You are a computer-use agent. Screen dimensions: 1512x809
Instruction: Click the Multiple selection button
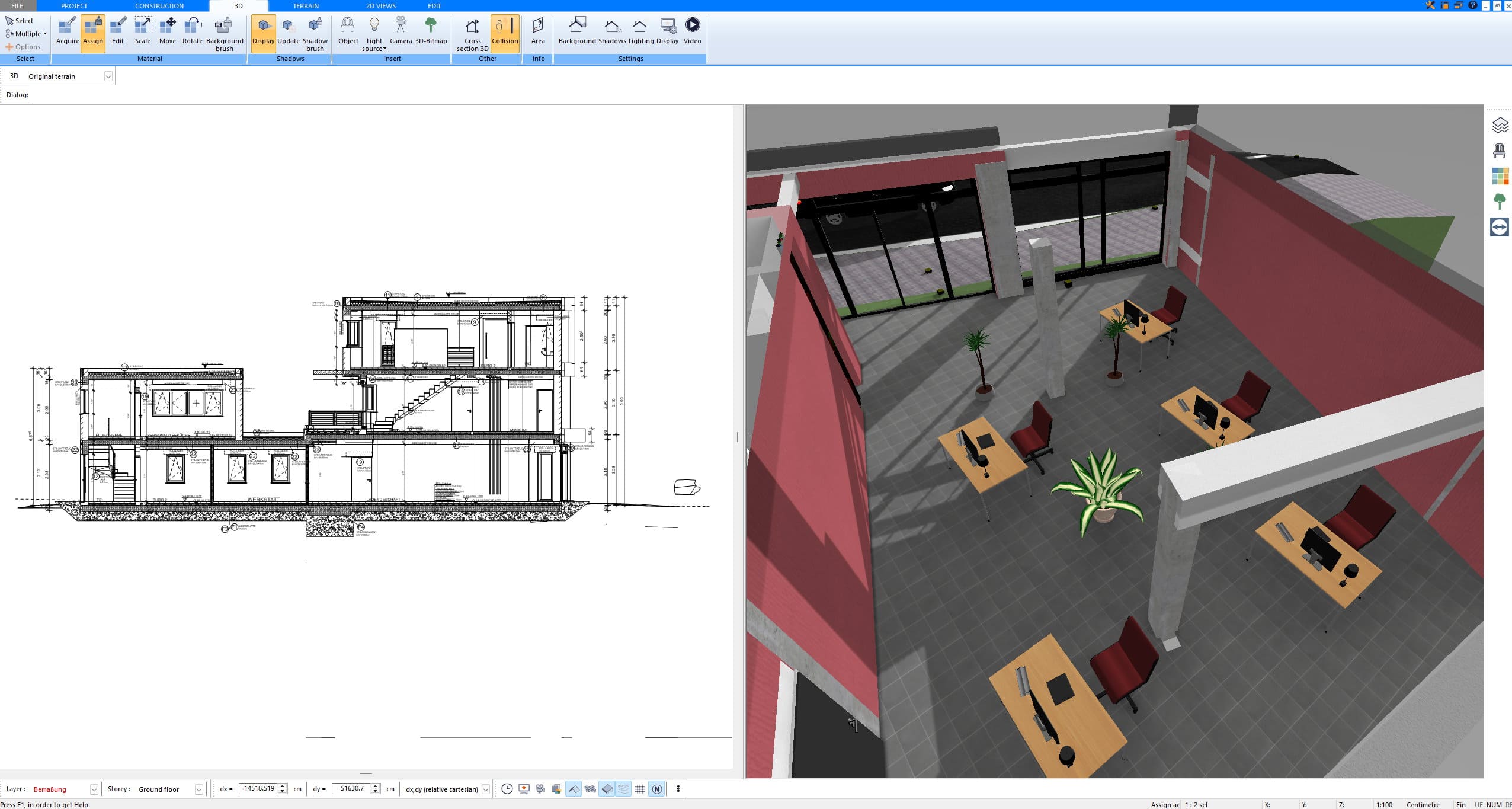[26, 34]
